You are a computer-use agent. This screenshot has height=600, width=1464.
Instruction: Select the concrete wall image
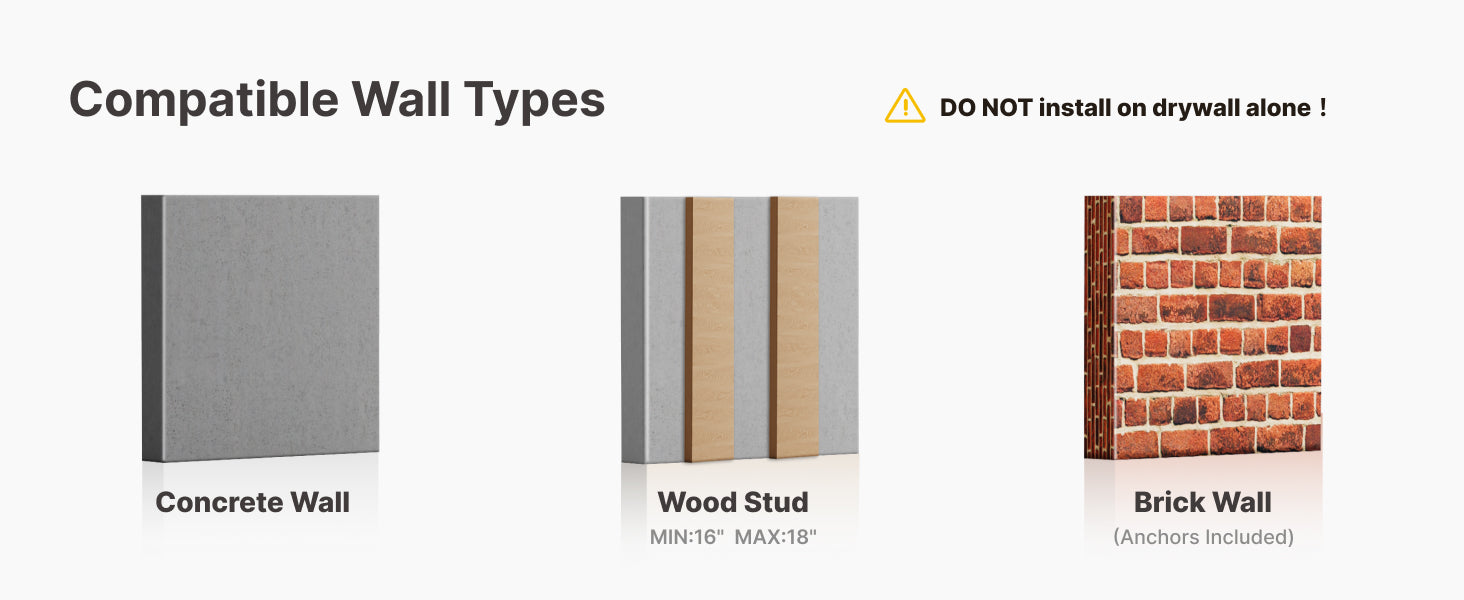(260, 328)
